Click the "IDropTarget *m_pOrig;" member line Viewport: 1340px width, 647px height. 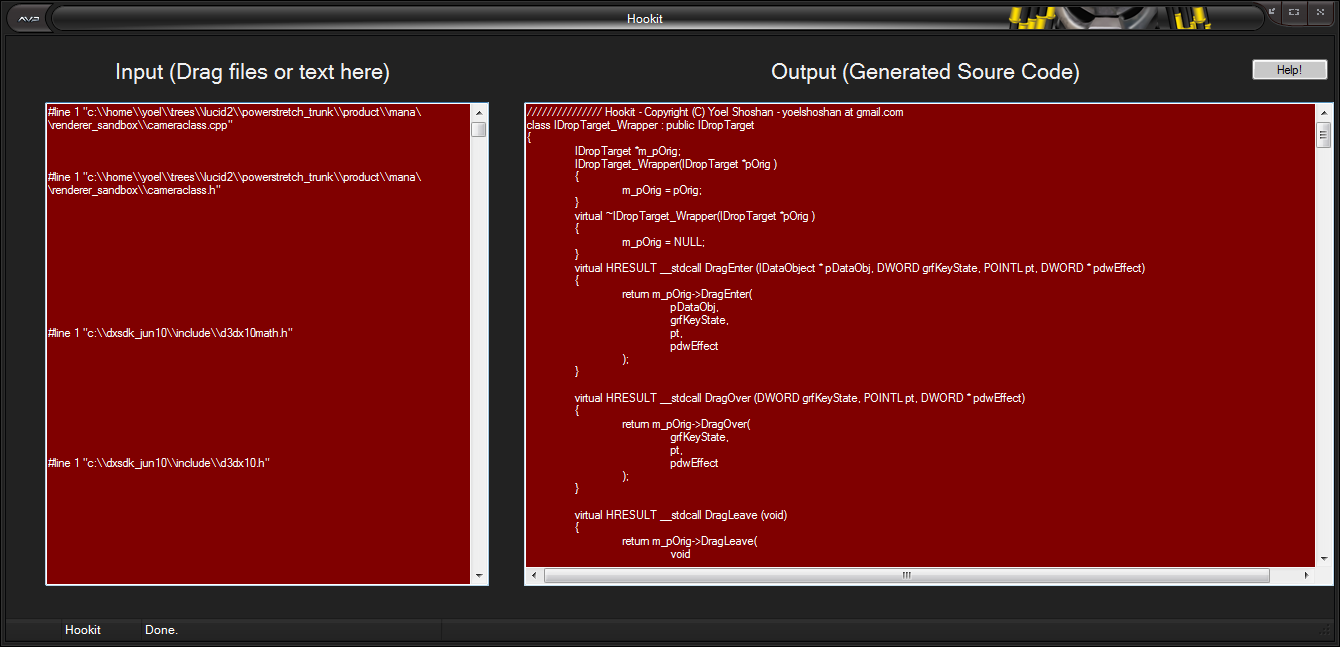pyautogui.click(x=627, y=151)
